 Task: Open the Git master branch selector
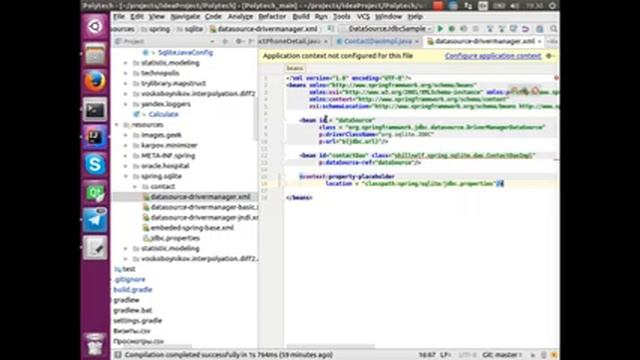[x=502, y=355]
